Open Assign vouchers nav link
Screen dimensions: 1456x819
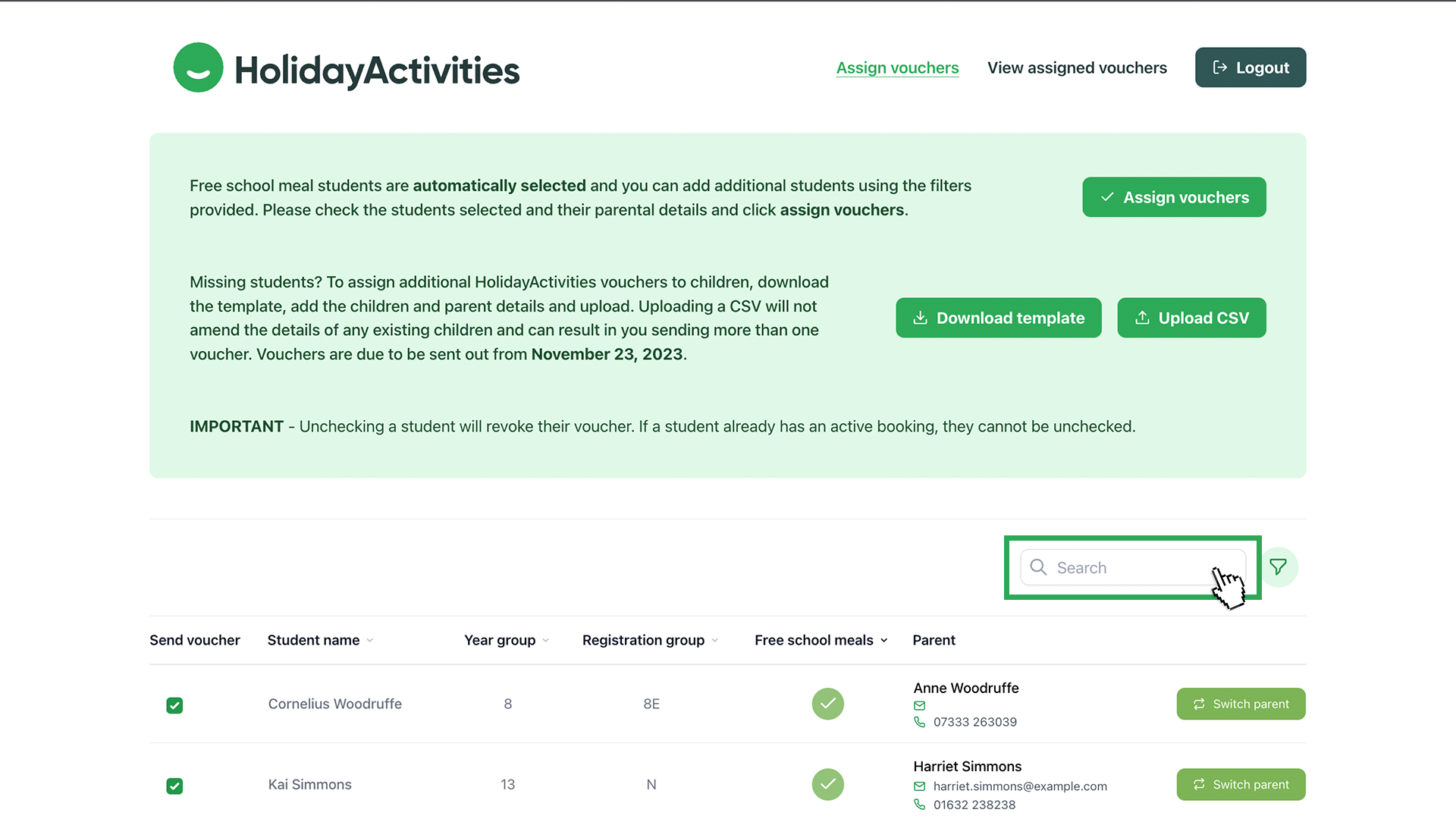pos(897,67)
